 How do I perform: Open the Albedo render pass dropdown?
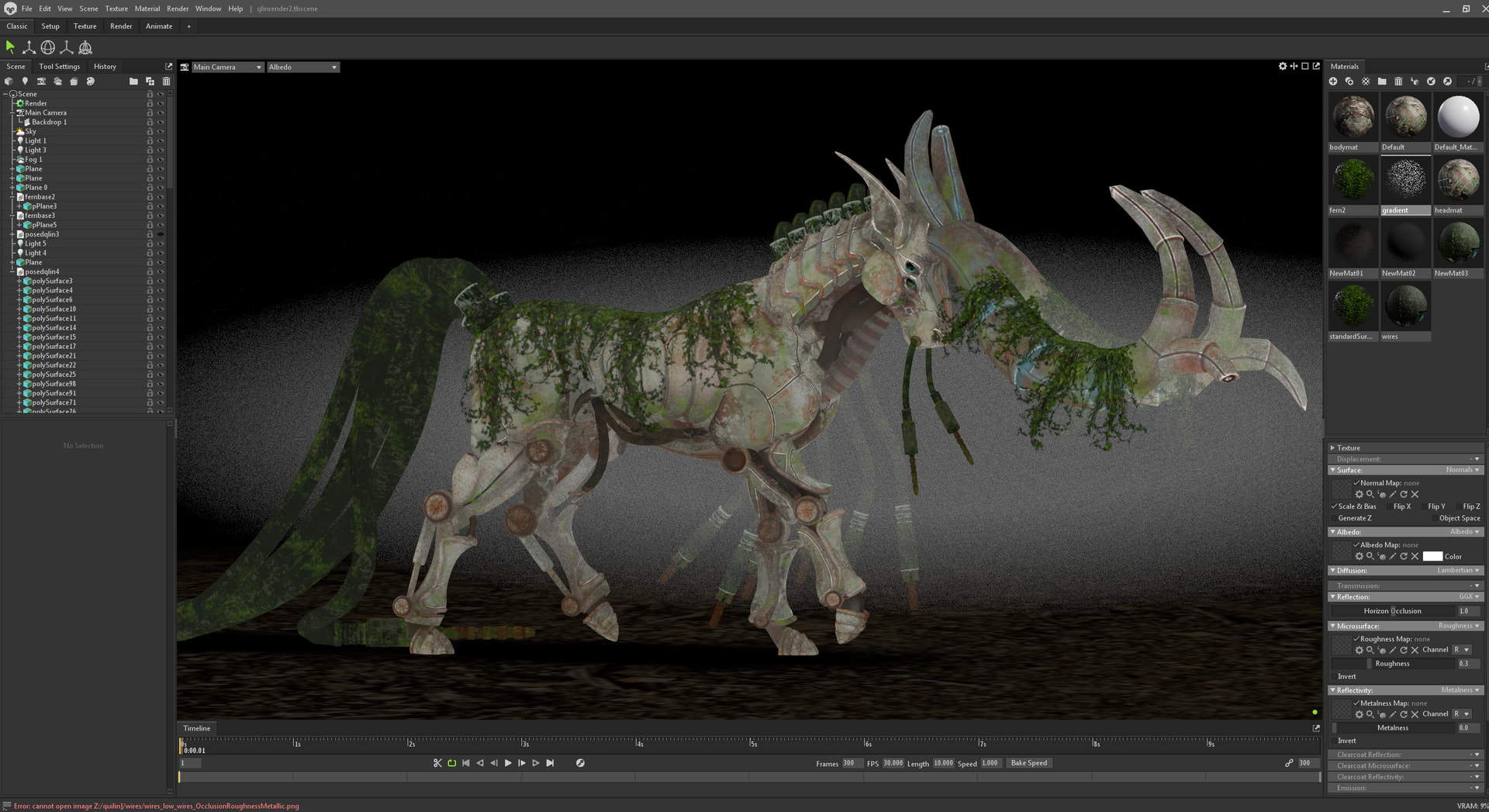point(302,67)
